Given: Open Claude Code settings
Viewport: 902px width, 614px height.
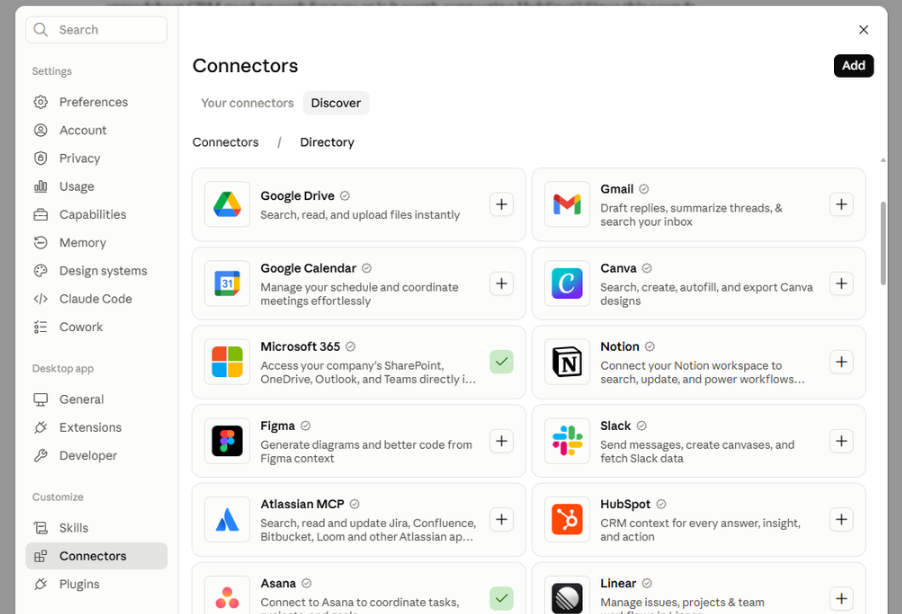Looking at the screenshot, I should click(96, 299).
